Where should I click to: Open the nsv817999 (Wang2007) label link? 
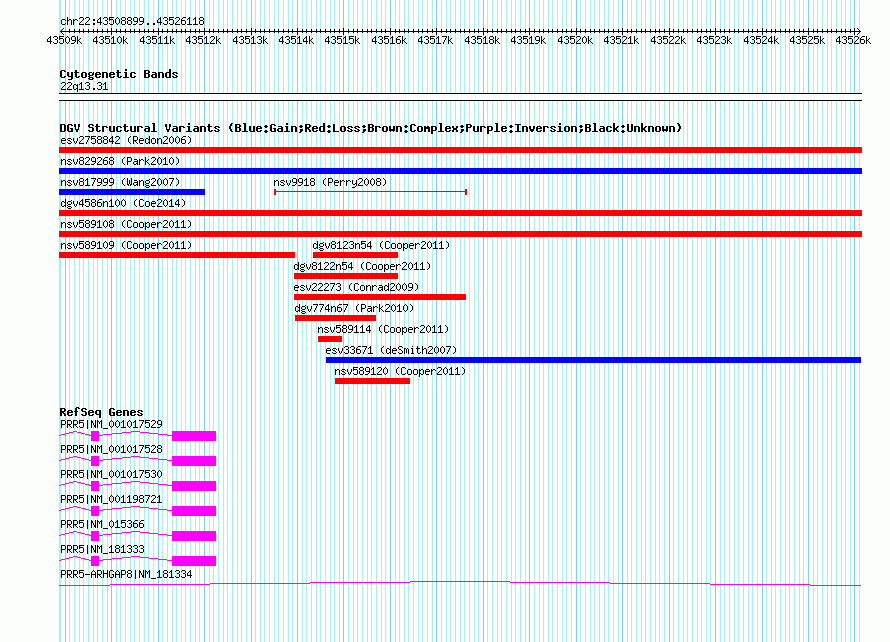point(120,182)
